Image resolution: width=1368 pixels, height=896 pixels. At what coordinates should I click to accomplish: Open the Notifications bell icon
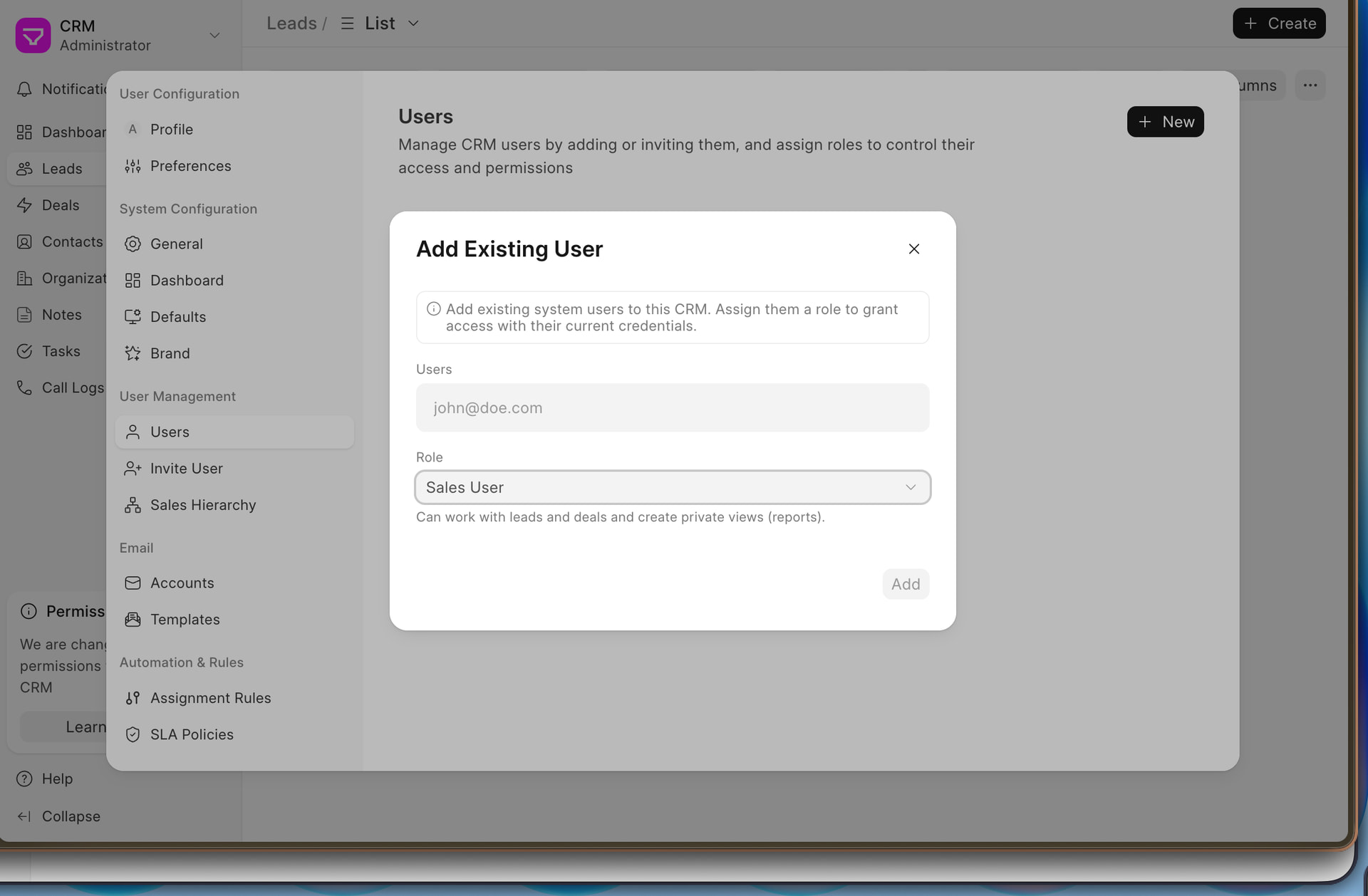(x=24, y=89)
